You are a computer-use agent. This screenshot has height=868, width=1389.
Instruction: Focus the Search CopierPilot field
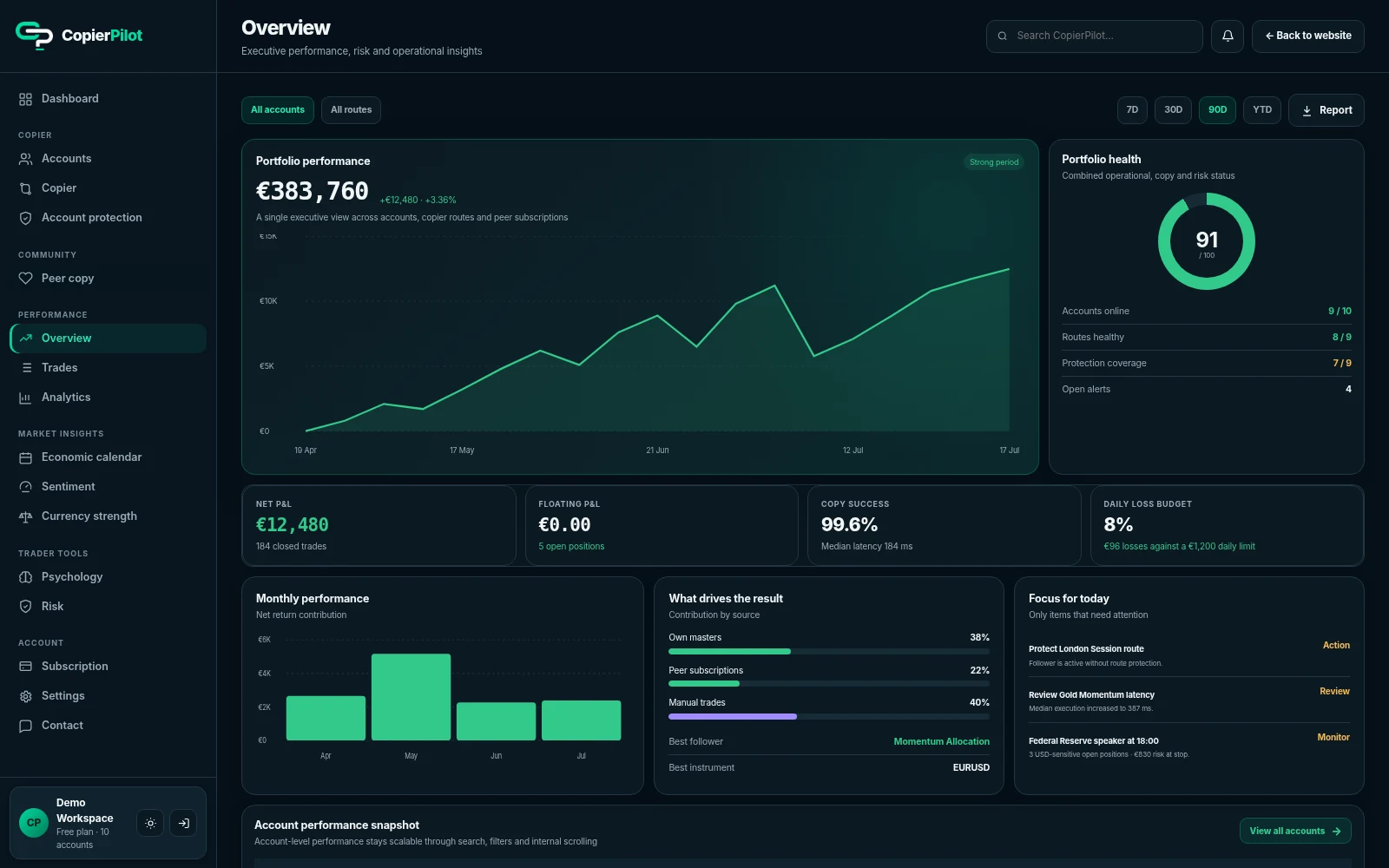(x=1094, y=36)
